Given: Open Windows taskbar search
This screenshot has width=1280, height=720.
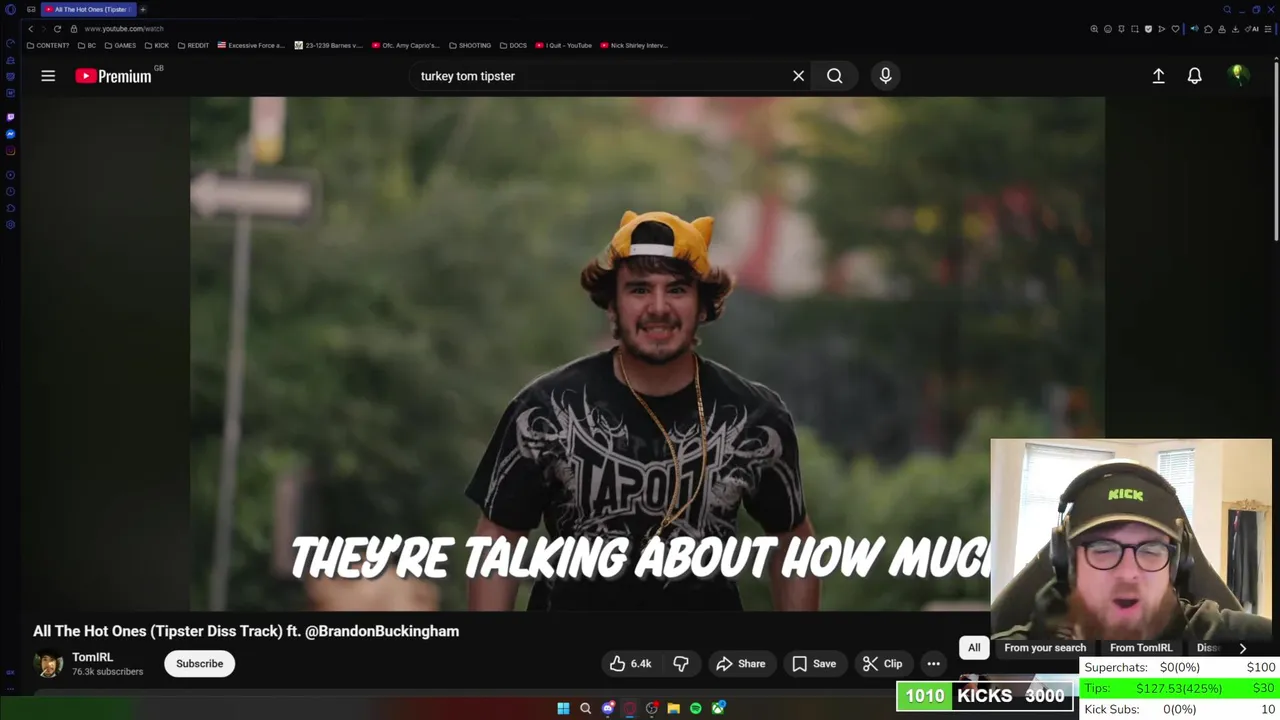Looking at the screenshot, I should pos(586,708).
